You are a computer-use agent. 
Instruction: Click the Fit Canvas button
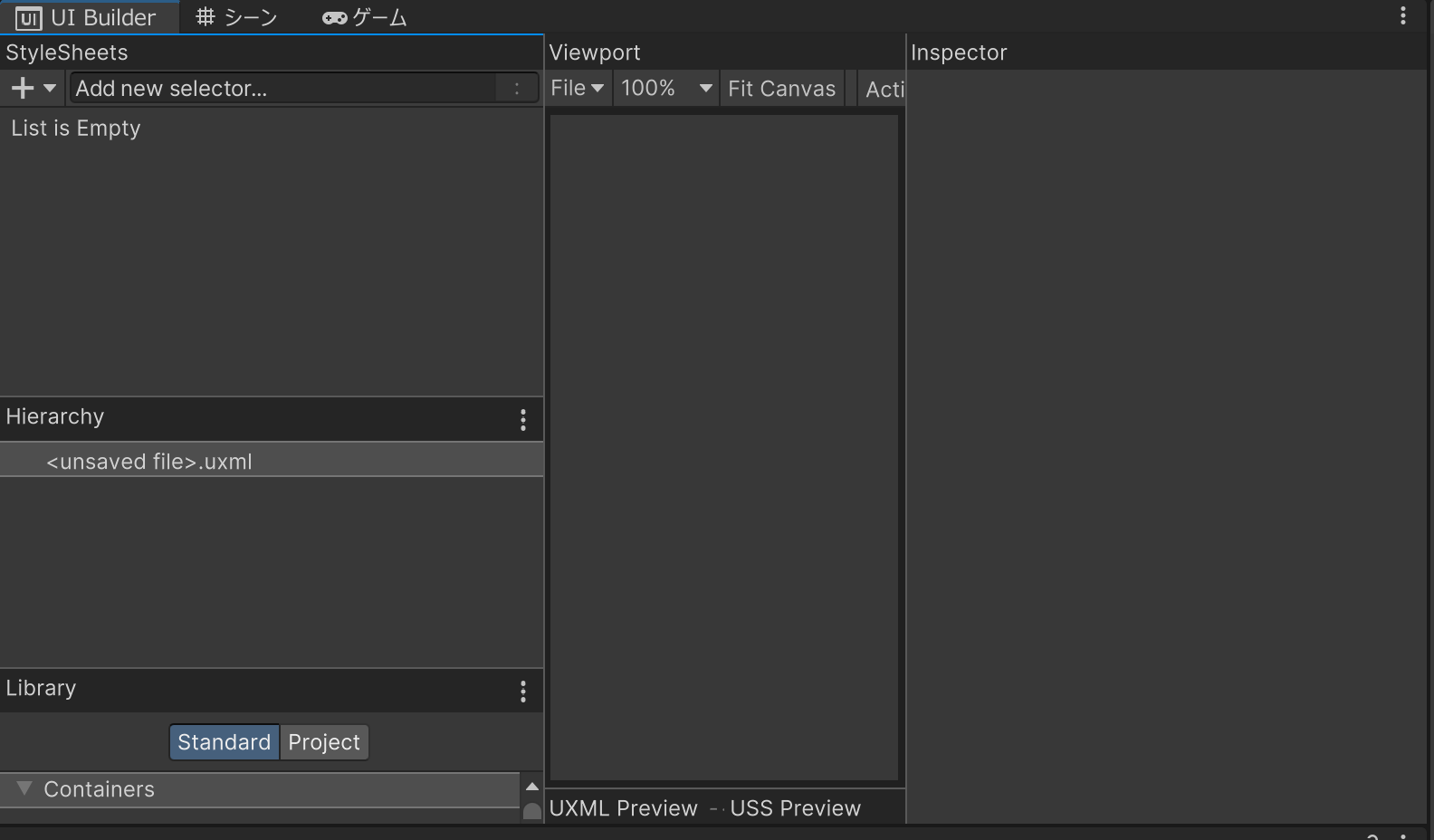782,88
